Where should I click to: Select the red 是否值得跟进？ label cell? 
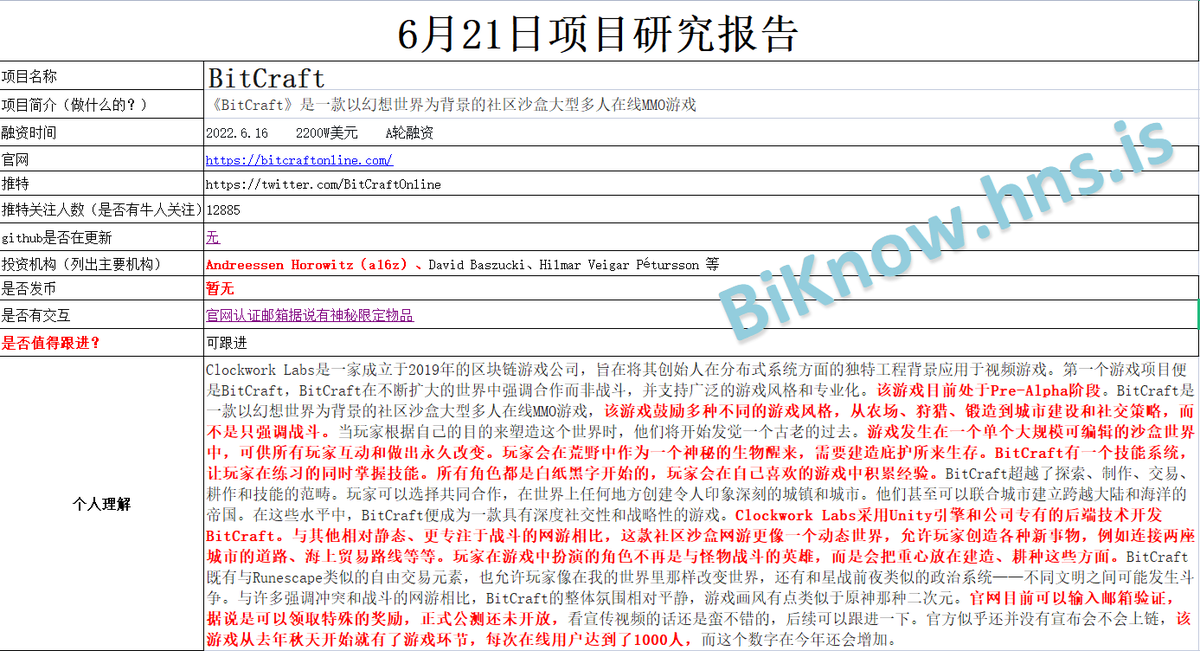[x=101, y=342]
